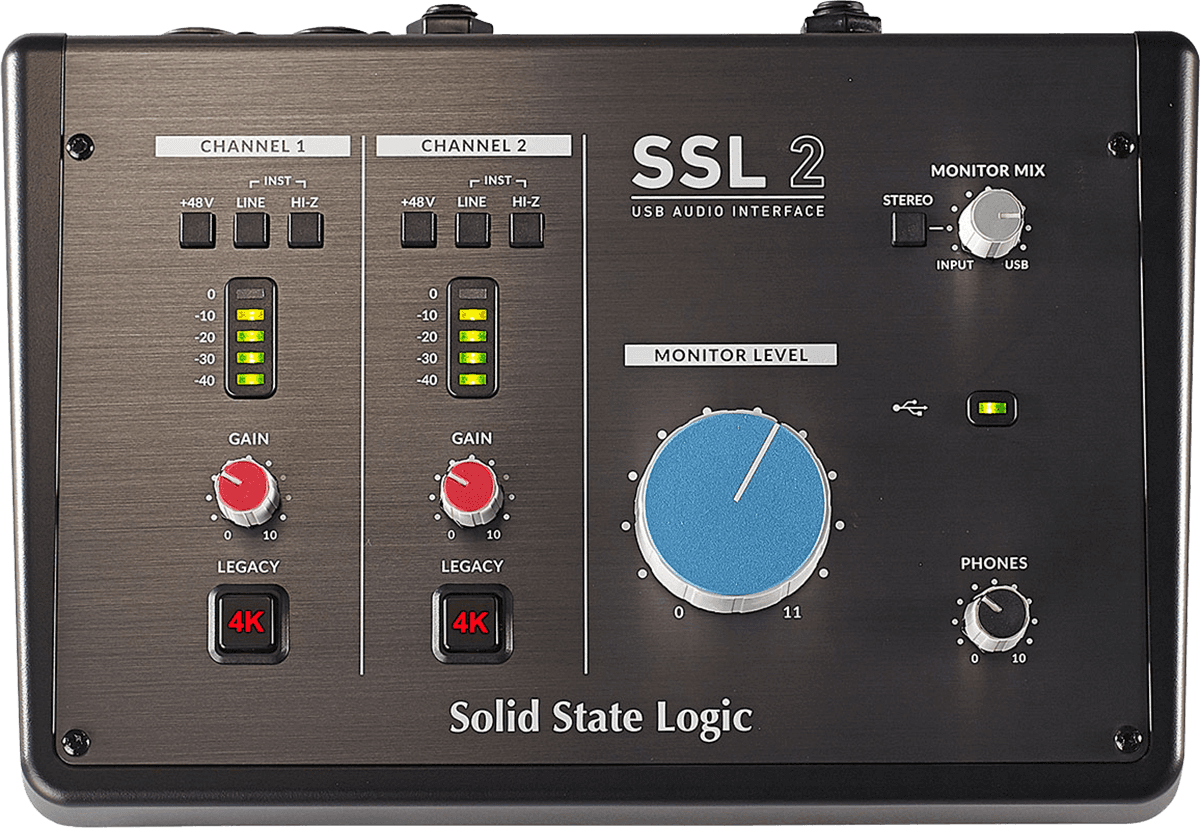Click the USB label under Monitor Mix
Viewport: 1200px width, 828px height.
click(1018, 265)
